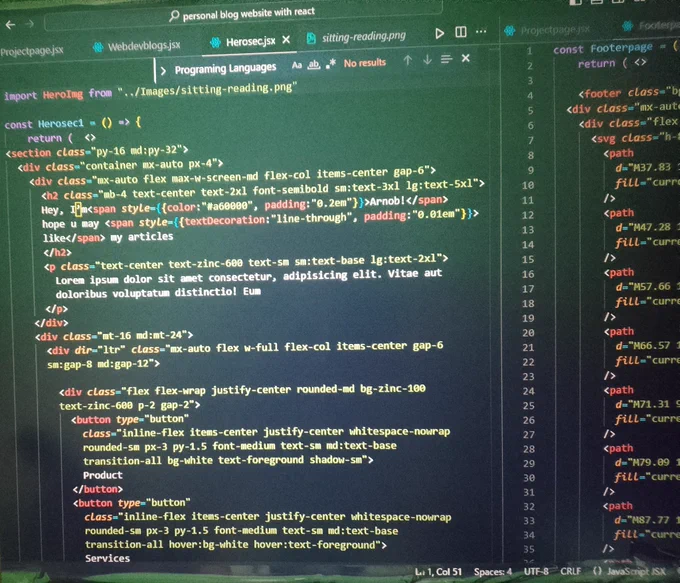680x583 pixels.
Task: Open sitting-reading.png tab
Action: pyautogui.click(x=356, y=37)
